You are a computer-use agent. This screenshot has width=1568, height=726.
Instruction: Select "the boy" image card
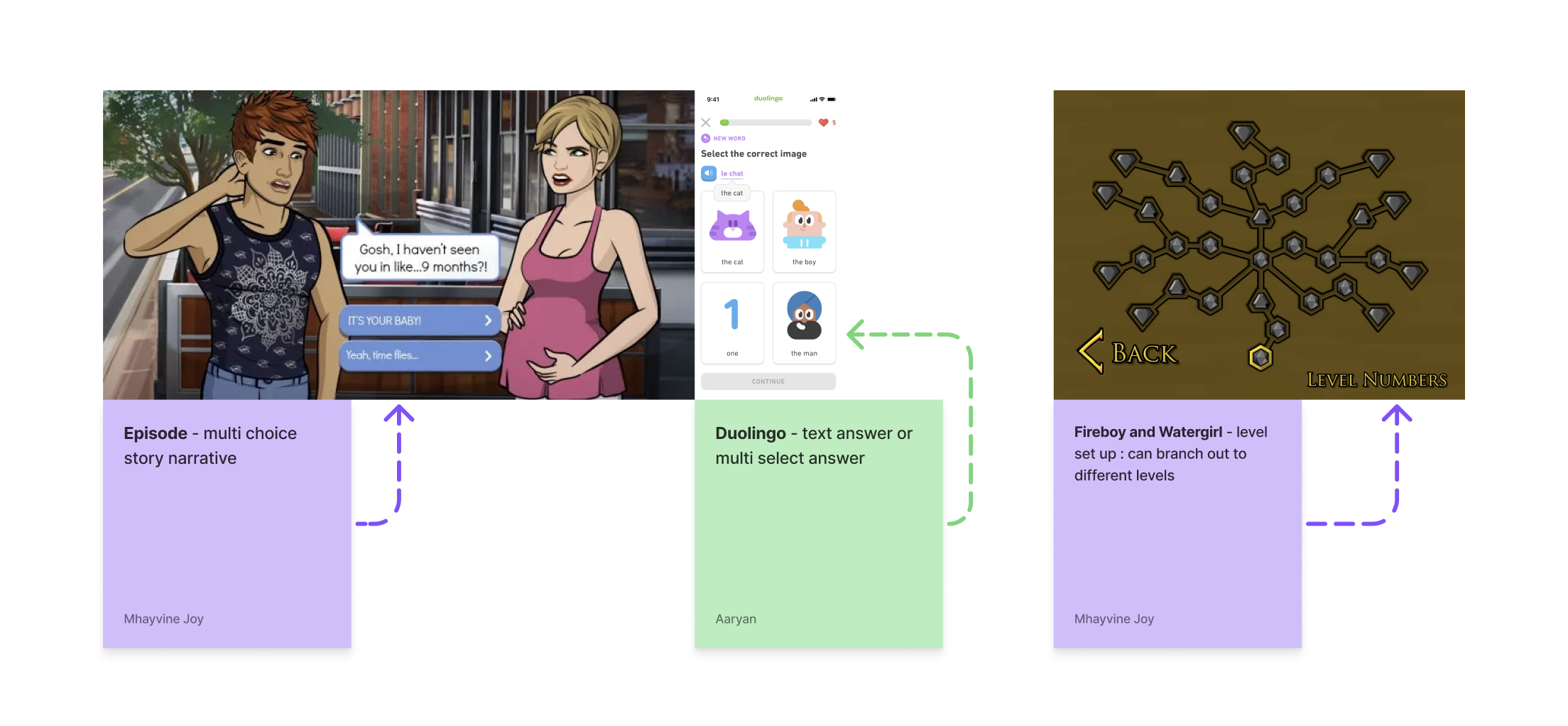click(x=804, y=232)
